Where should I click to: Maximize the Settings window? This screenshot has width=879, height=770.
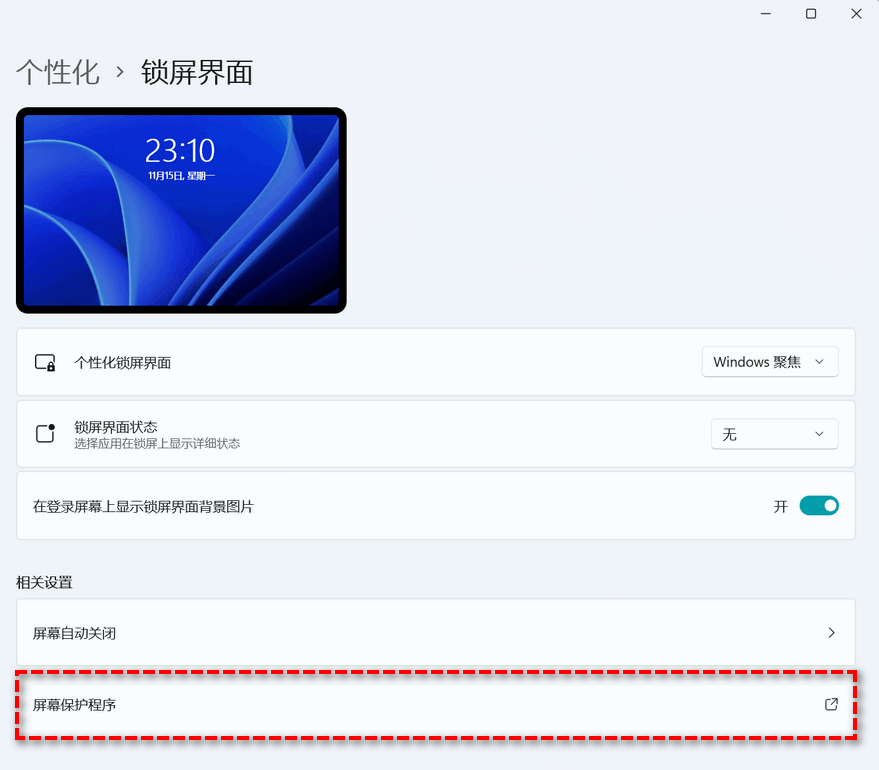click(810, 14)
